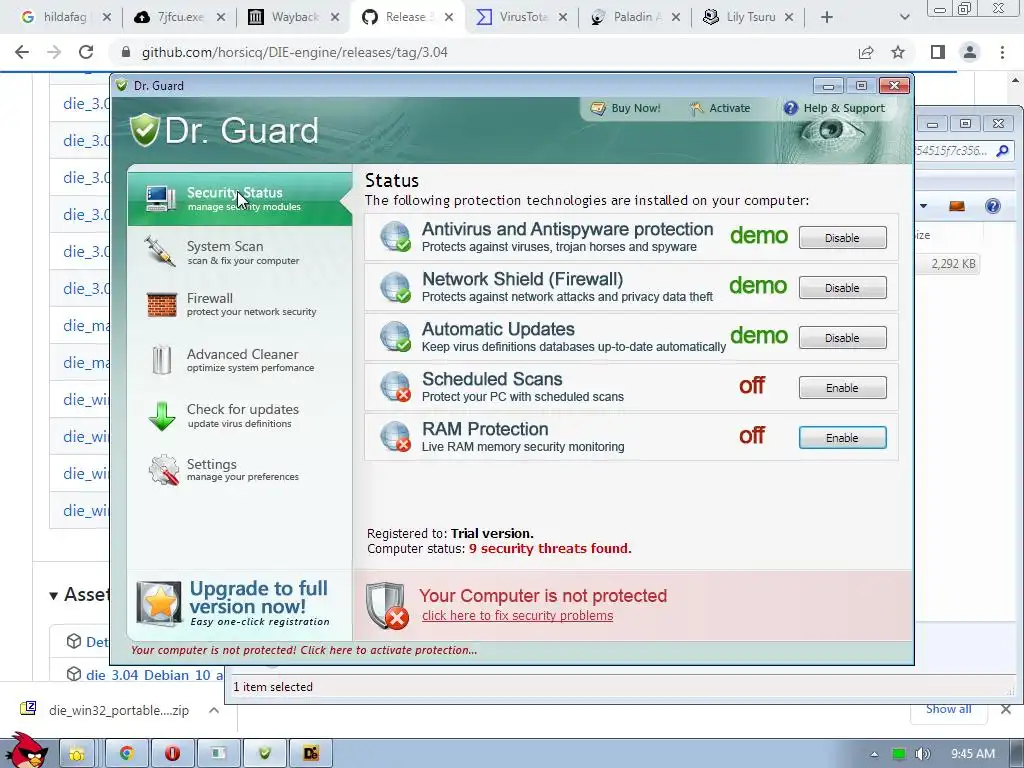Switch to the VirusTotal browser tab
The image size is (1024, 768).
522,17
